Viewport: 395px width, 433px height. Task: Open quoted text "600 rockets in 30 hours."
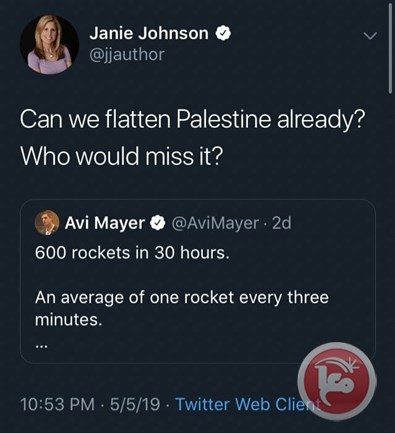(x=132, y=253)
